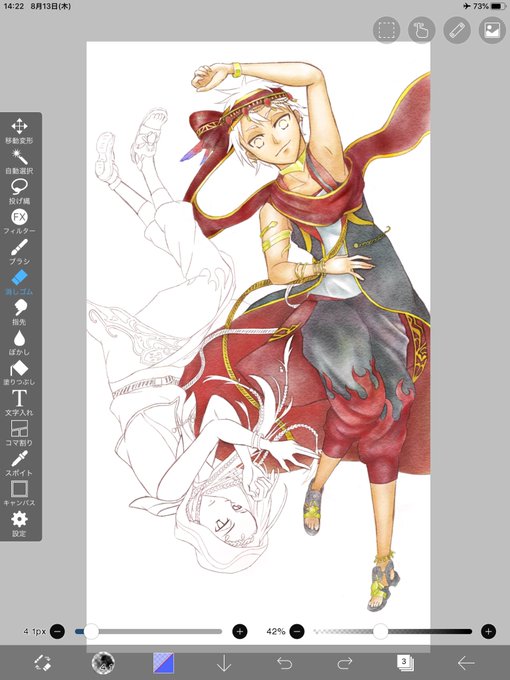Open the stabilizer hand-touch button

422,30
